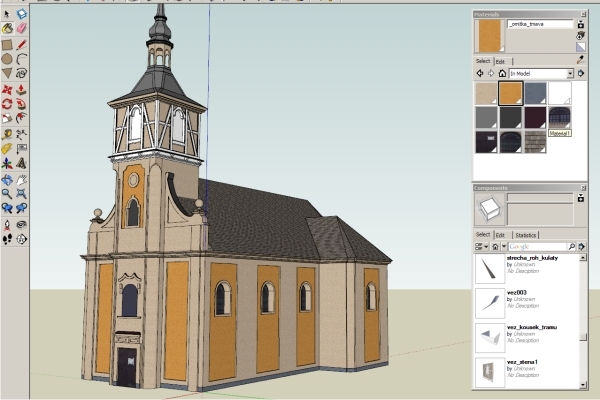Switch to the Materials Edit tab
Viewport: 600px width, 400px height.
[501, 61]
